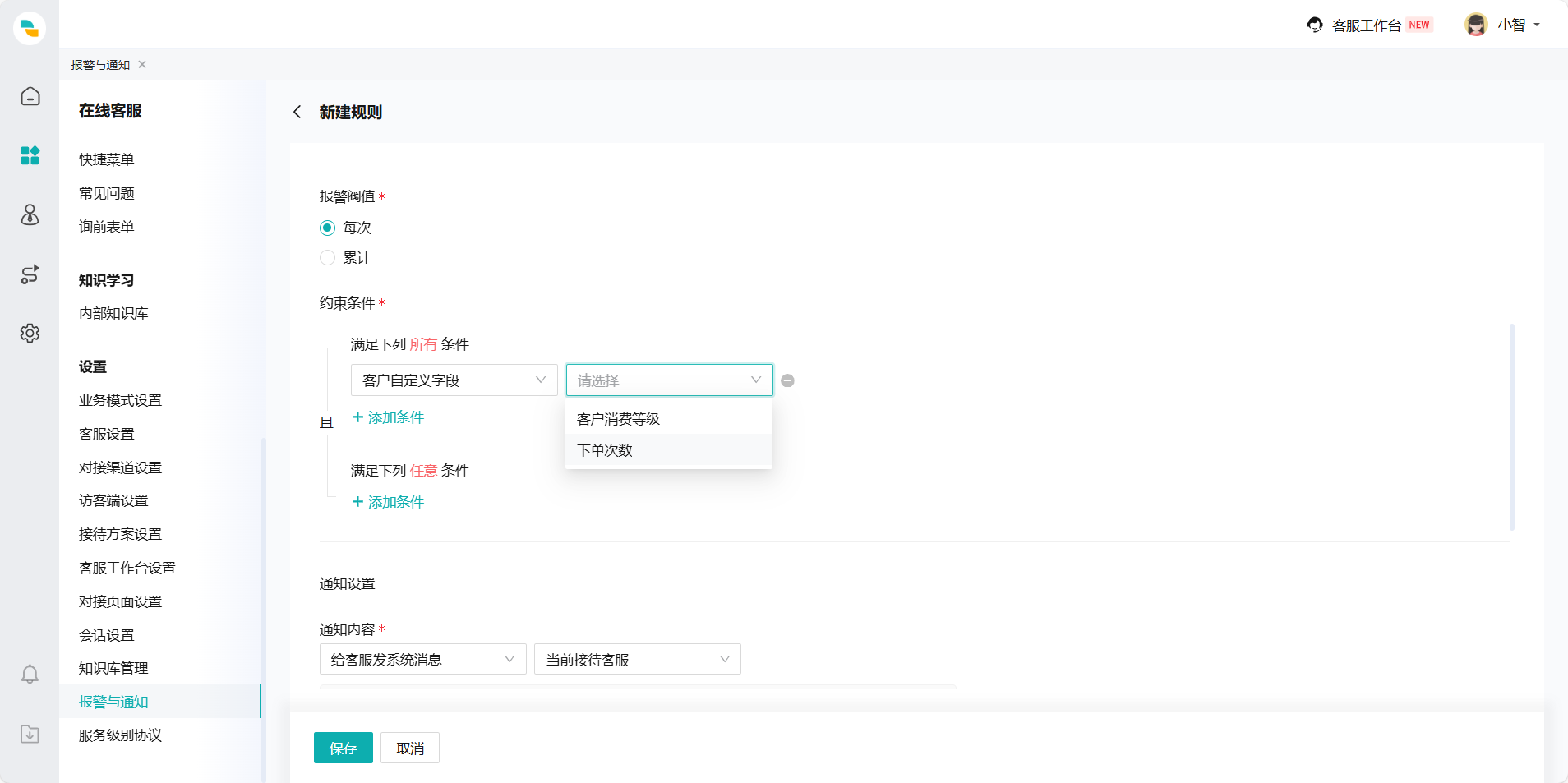Image resolution: width=1568 pixels, height=783 pixels.
Task: Click the 保存 button
Action: click(x=343, y=748)
